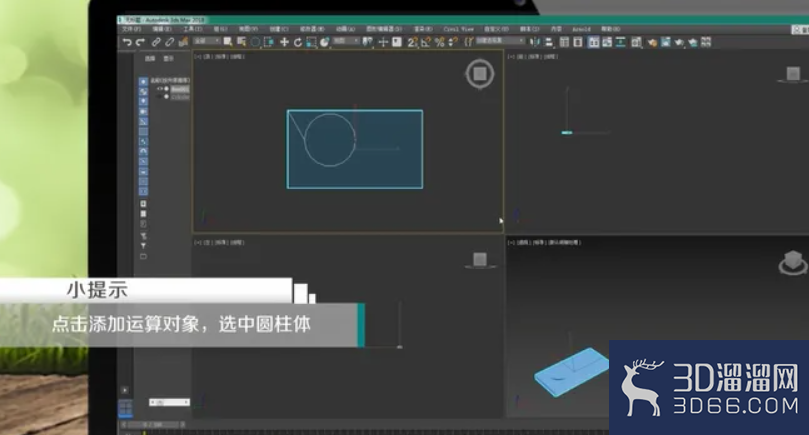Click the ViewCube in the Perspective viewport
The image size is (809, 435).
point(793,261)
